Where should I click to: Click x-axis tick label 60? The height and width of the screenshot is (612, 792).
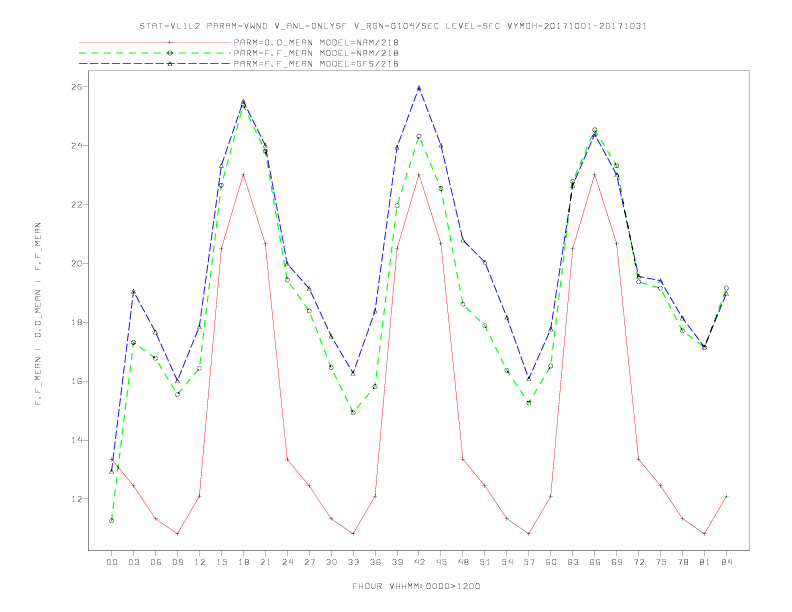point(551,562)
